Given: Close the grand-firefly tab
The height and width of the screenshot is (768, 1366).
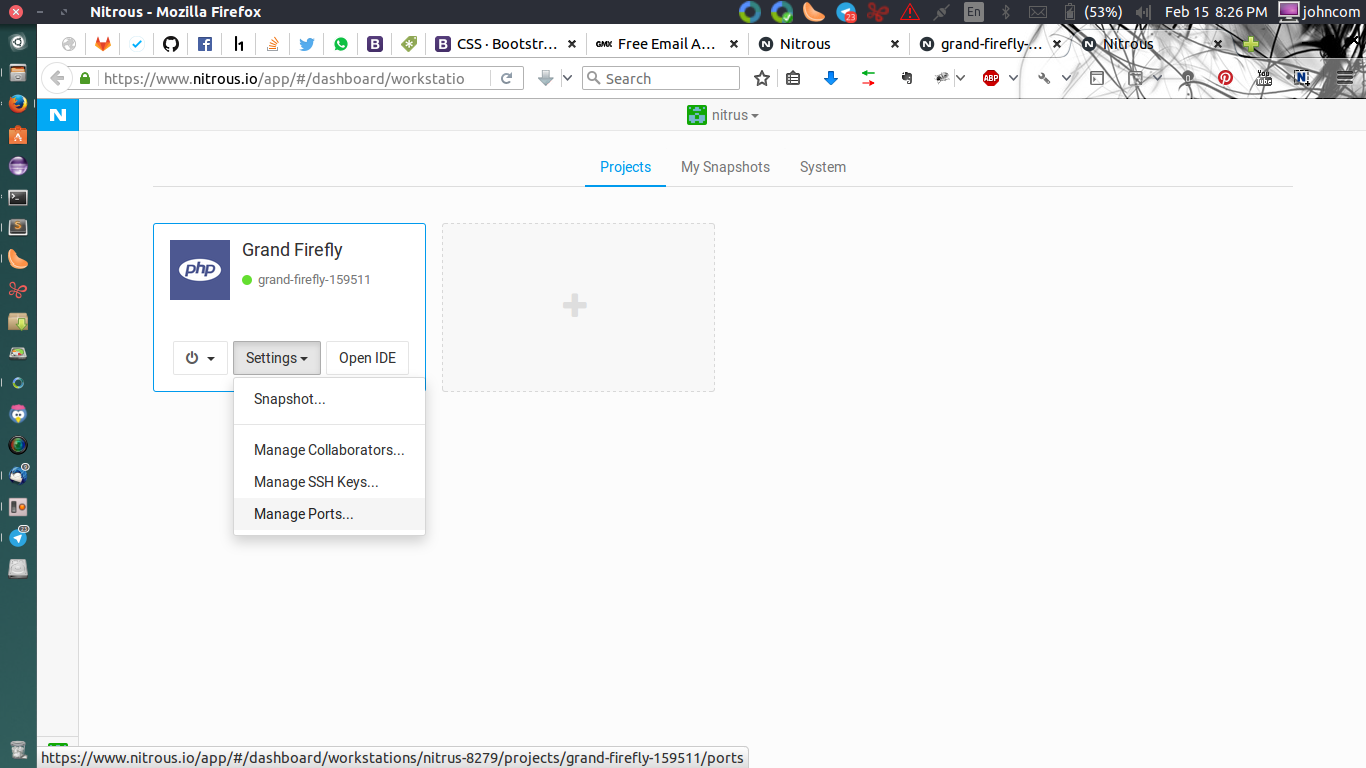Looking at the screenshot, I should (x=1057, y=44).
